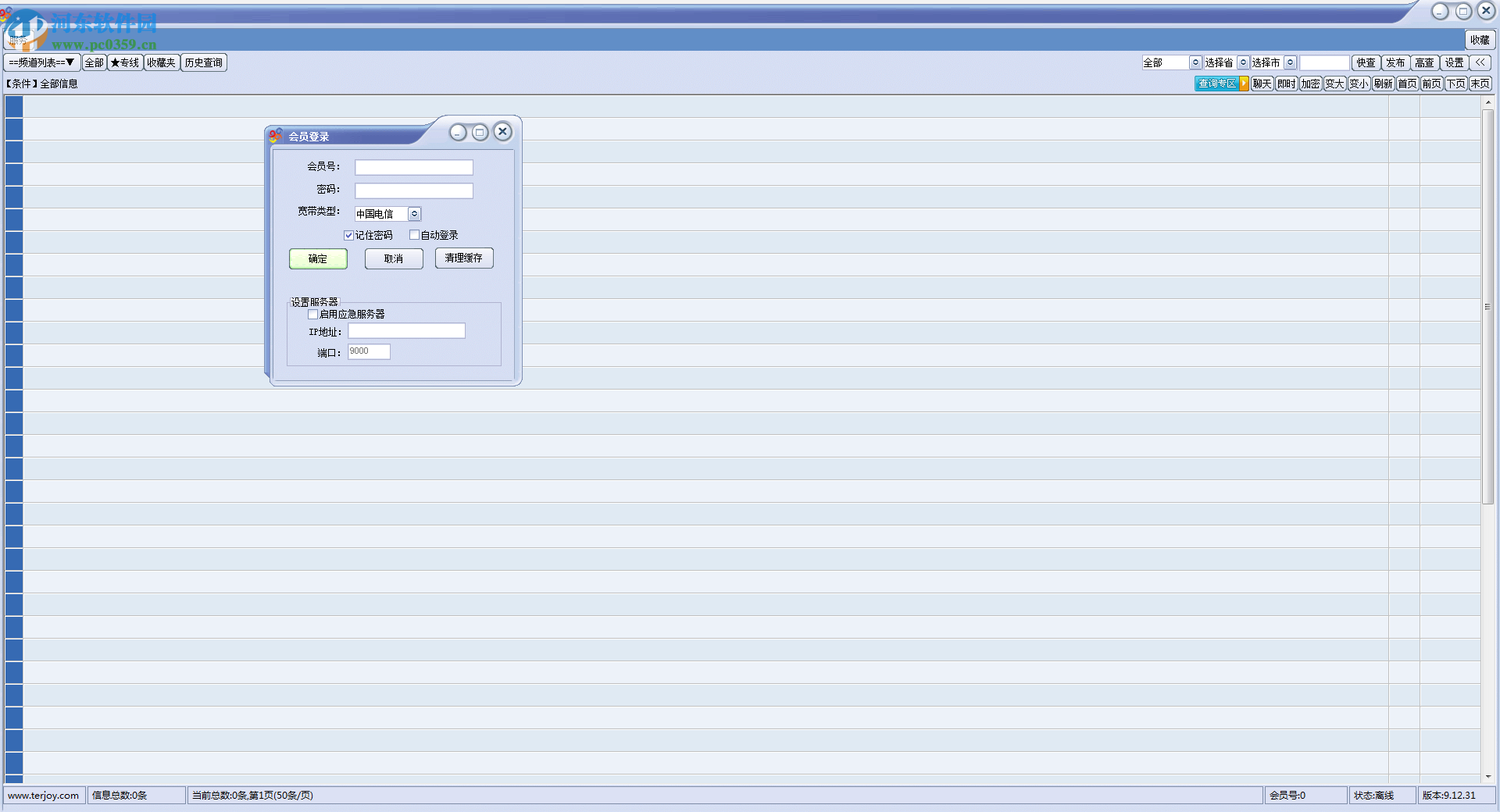Close the main application window

(x=1486, y=11)
